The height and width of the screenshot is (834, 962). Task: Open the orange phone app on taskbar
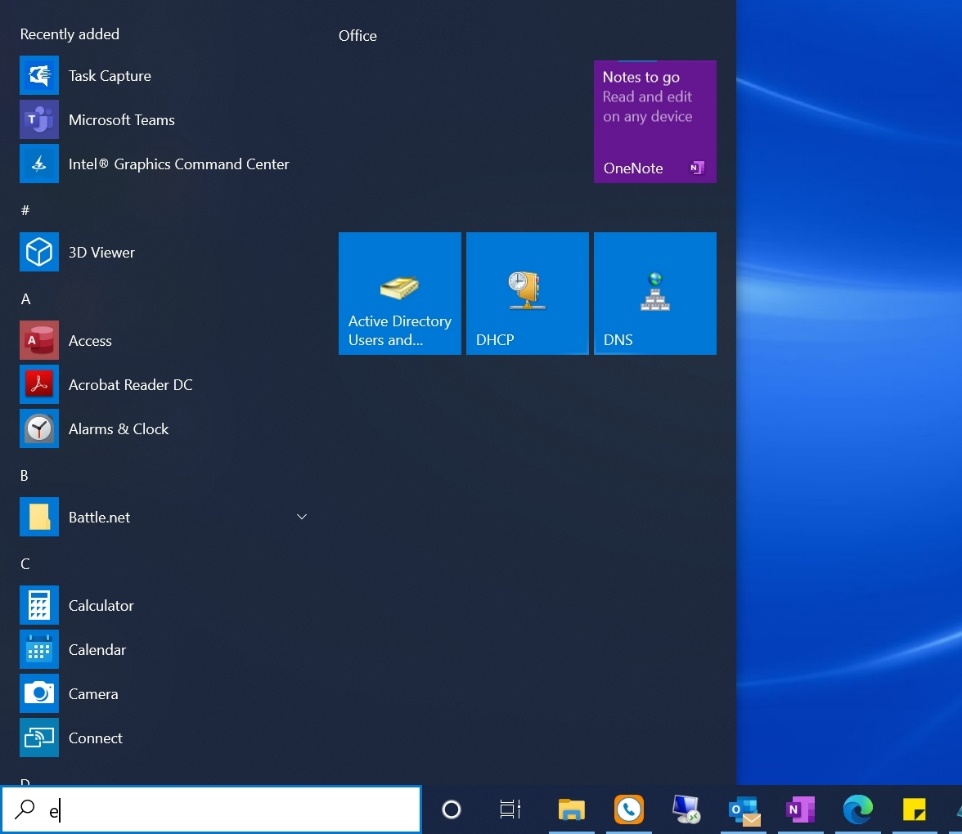pyautogui.click(x=629, y=809)
